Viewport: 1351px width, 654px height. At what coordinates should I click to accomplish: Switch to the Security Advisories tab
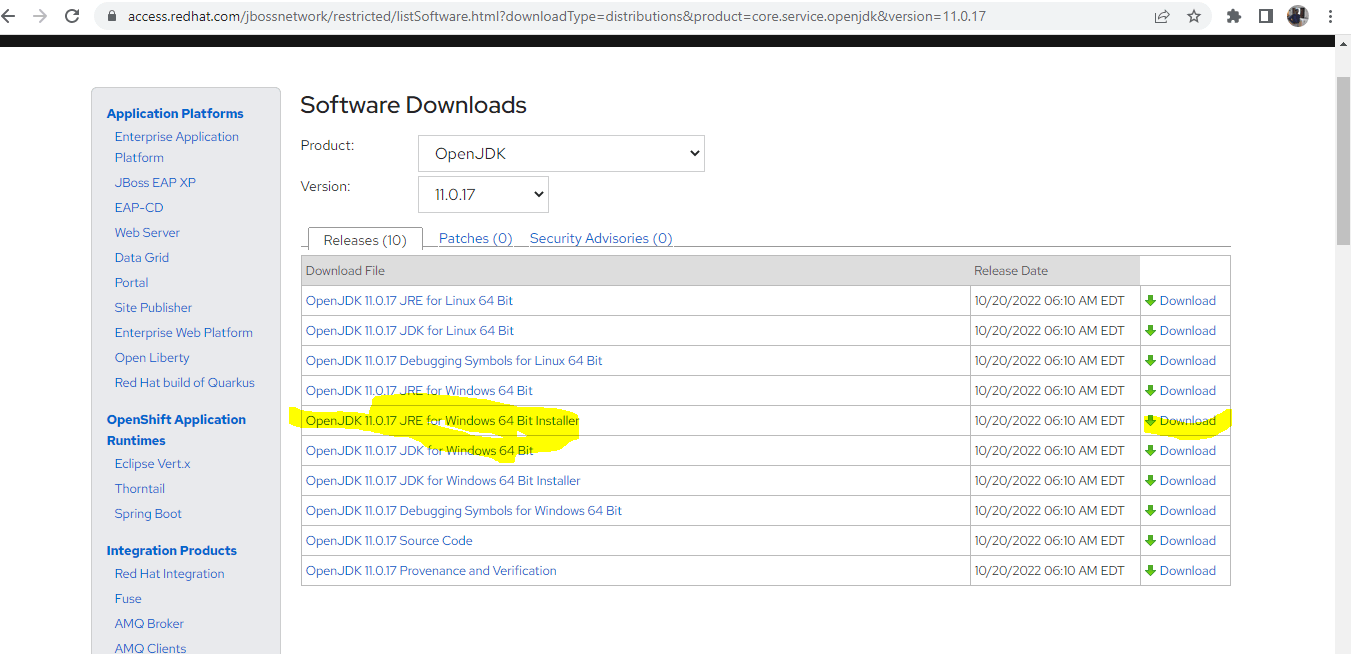pos(600,238)
